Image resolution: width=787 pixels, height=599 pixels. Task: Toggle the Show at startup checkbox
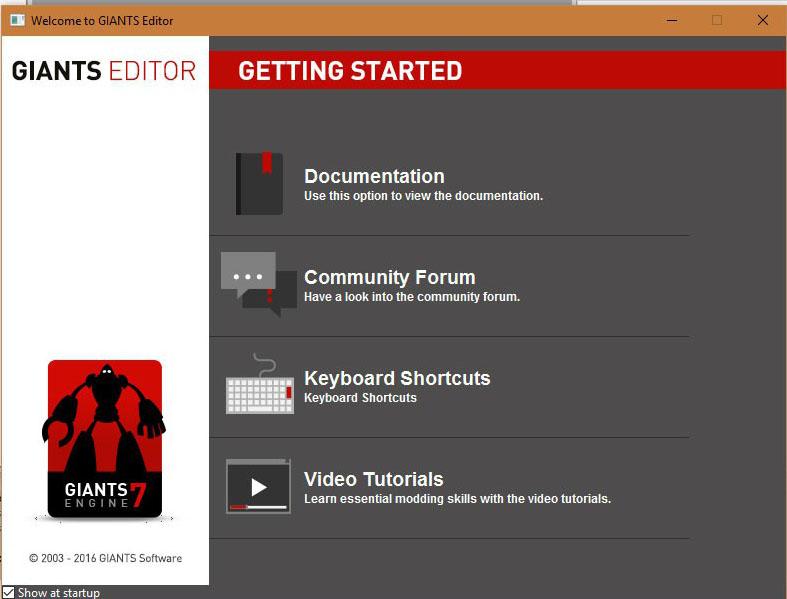point(9,592)
